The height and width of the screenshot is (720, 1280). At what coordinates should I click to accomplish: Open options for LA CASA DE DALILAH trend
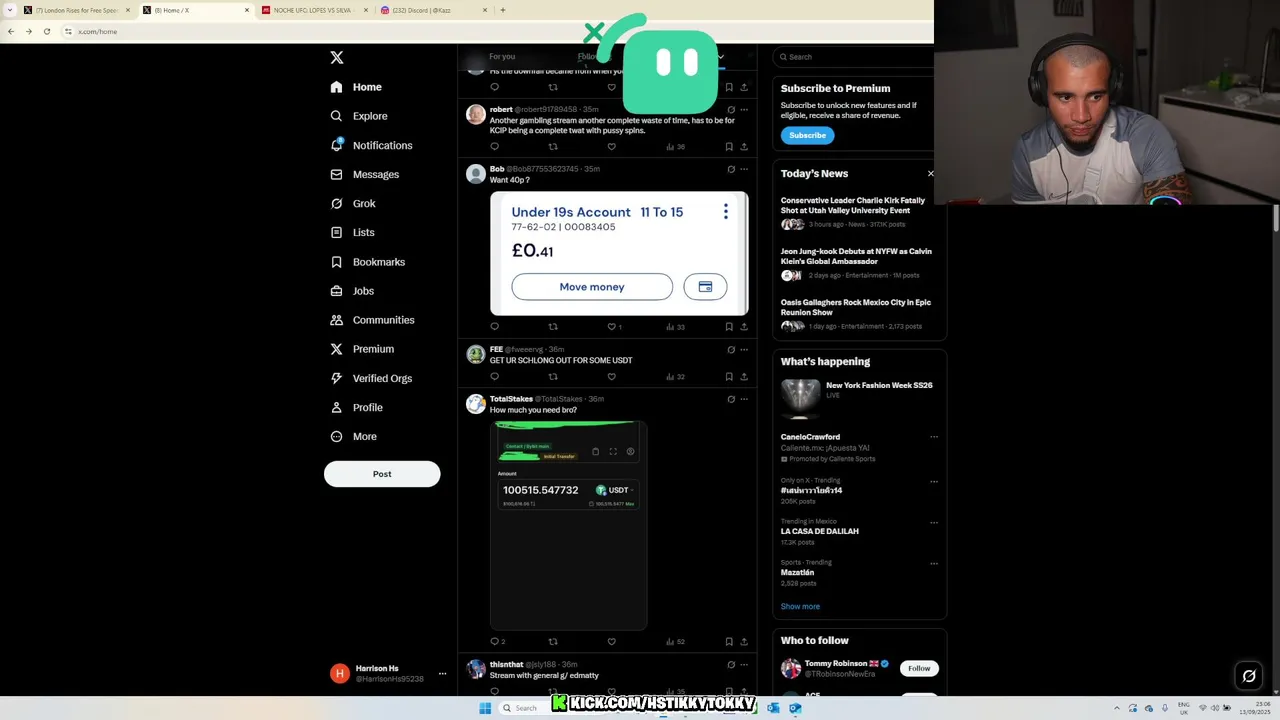934,522
